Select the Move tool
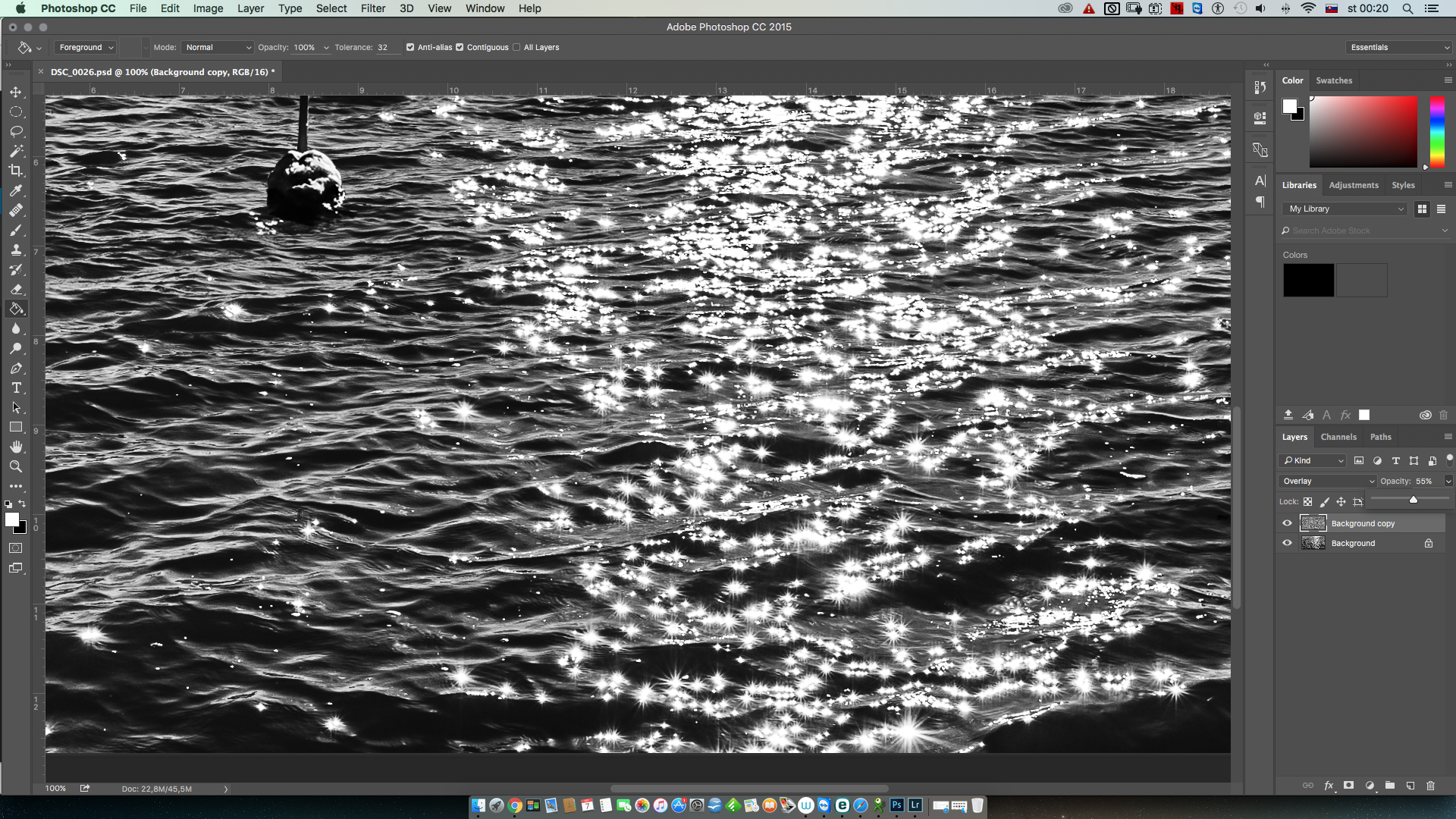Image resolution: width=1456 pixels, height=819 pixels. point(16,92)
